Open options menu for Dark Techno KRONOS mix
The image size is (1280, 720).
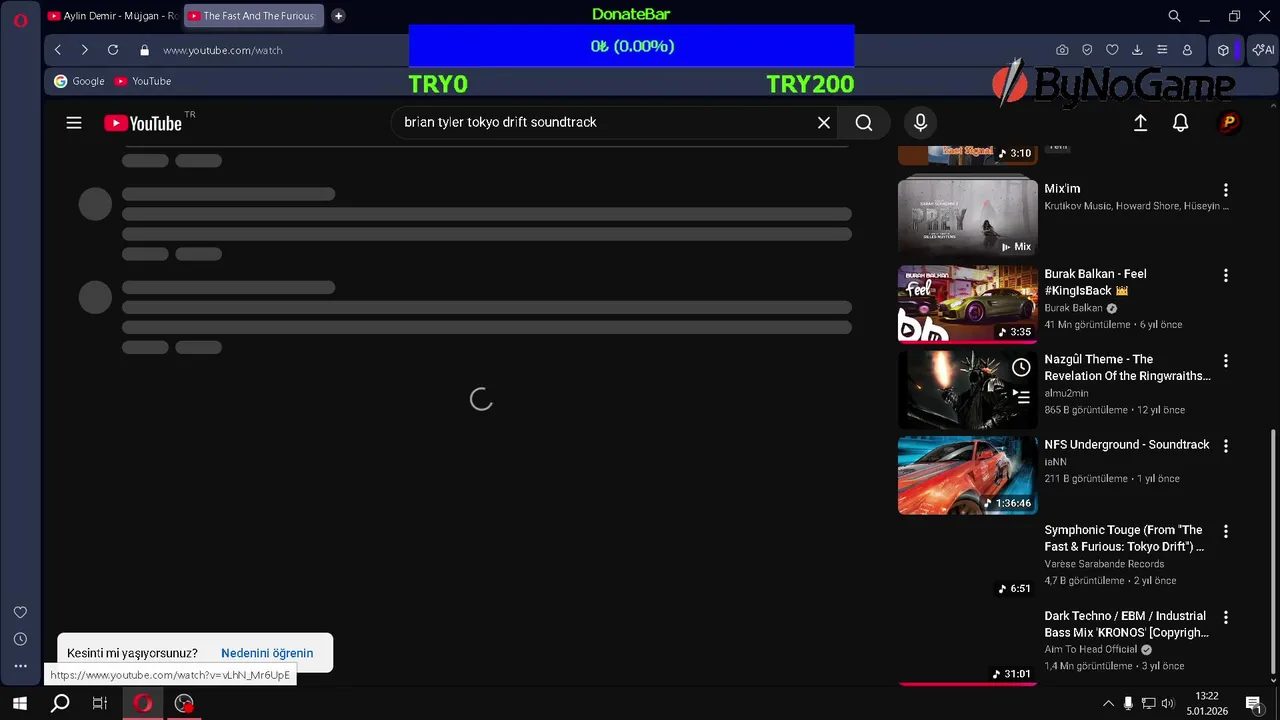coord(1226,617)
